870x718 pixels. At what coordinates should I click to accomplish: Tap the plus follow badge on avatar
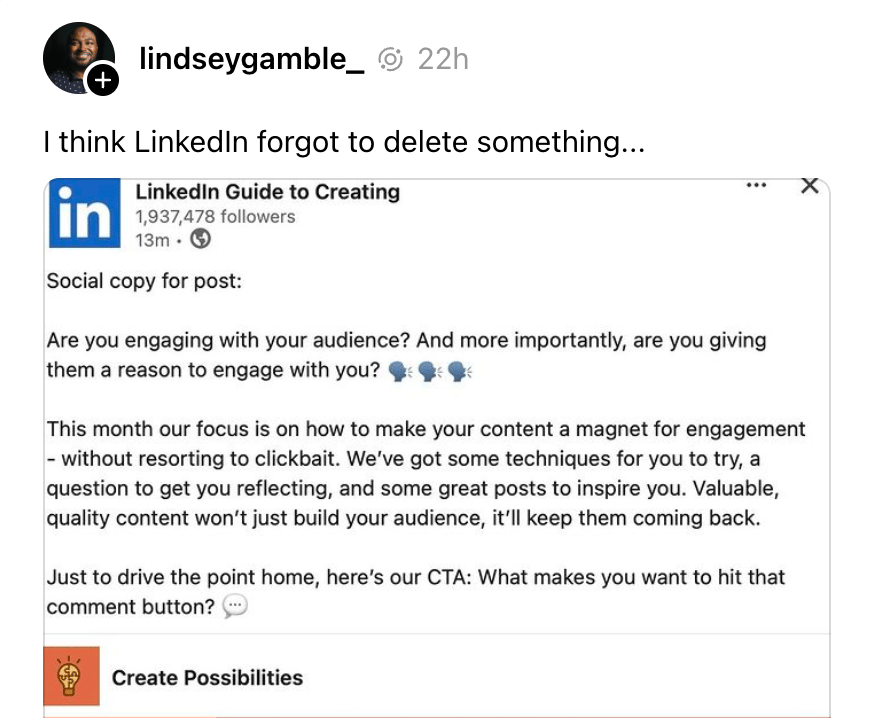pyautogui.click(x=103, y=80)
